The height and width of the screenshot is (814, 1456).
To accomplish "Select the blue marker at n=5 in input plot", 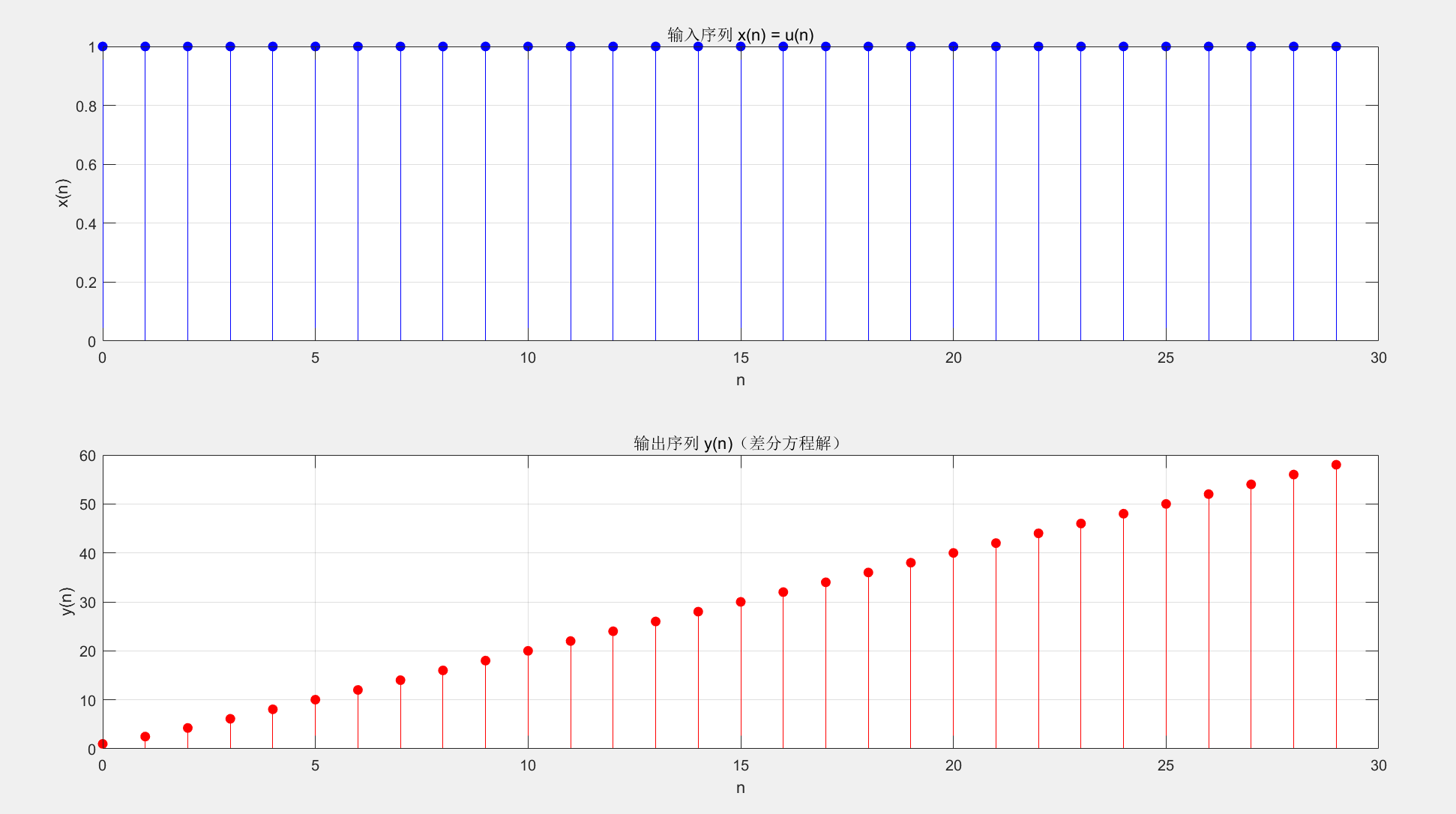I will 315,46.
